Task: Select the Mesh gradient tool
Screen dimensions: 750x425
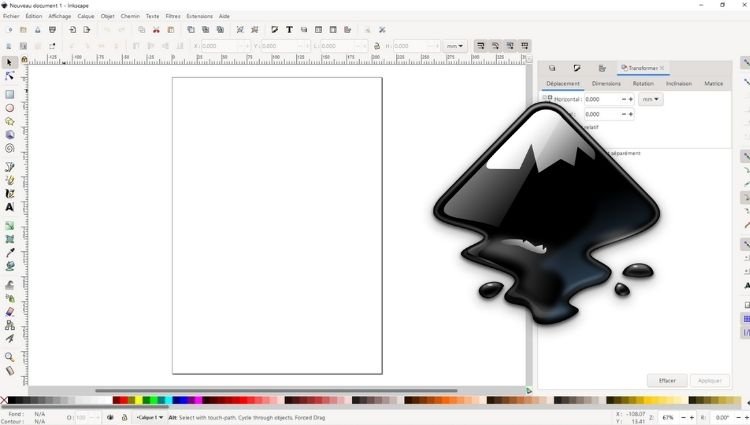Action: [x=10, y=239]
